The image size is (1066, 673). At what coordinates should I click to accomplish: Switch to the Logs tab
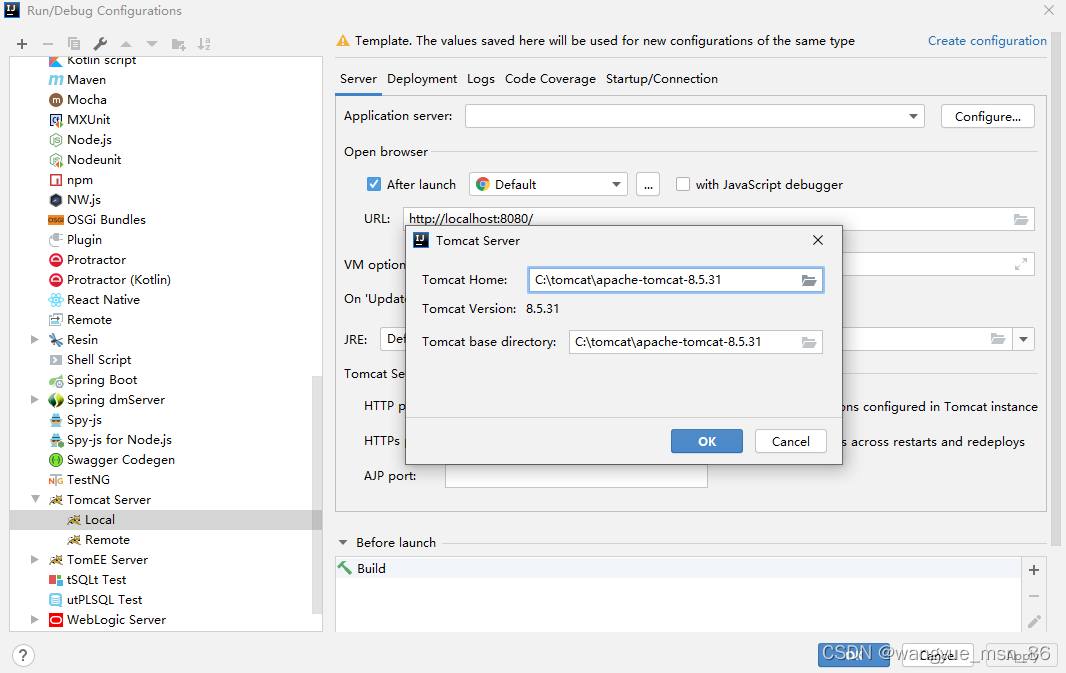pyautogui.click(x=481, y=79)
